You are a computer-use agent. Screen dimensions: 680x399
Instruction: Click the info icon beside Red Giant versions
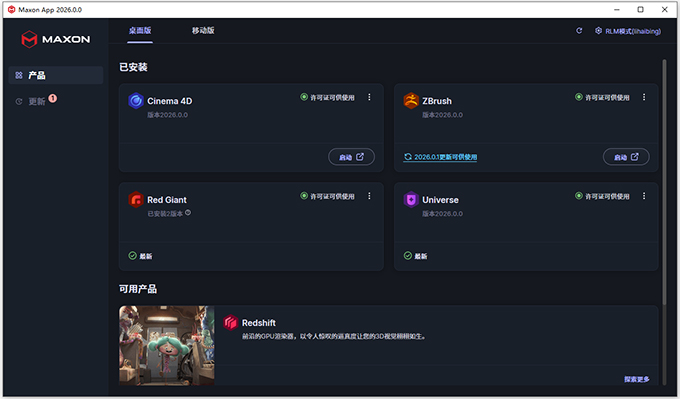188,213
